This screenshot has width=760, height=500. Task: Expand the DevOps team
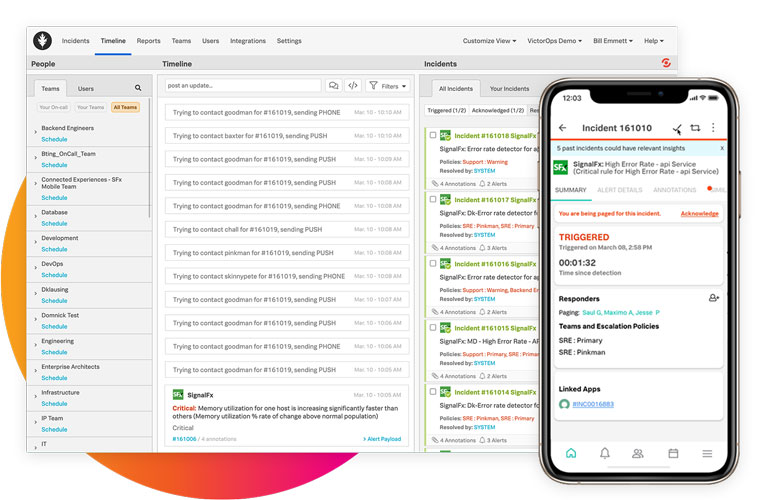coord(35,267)
